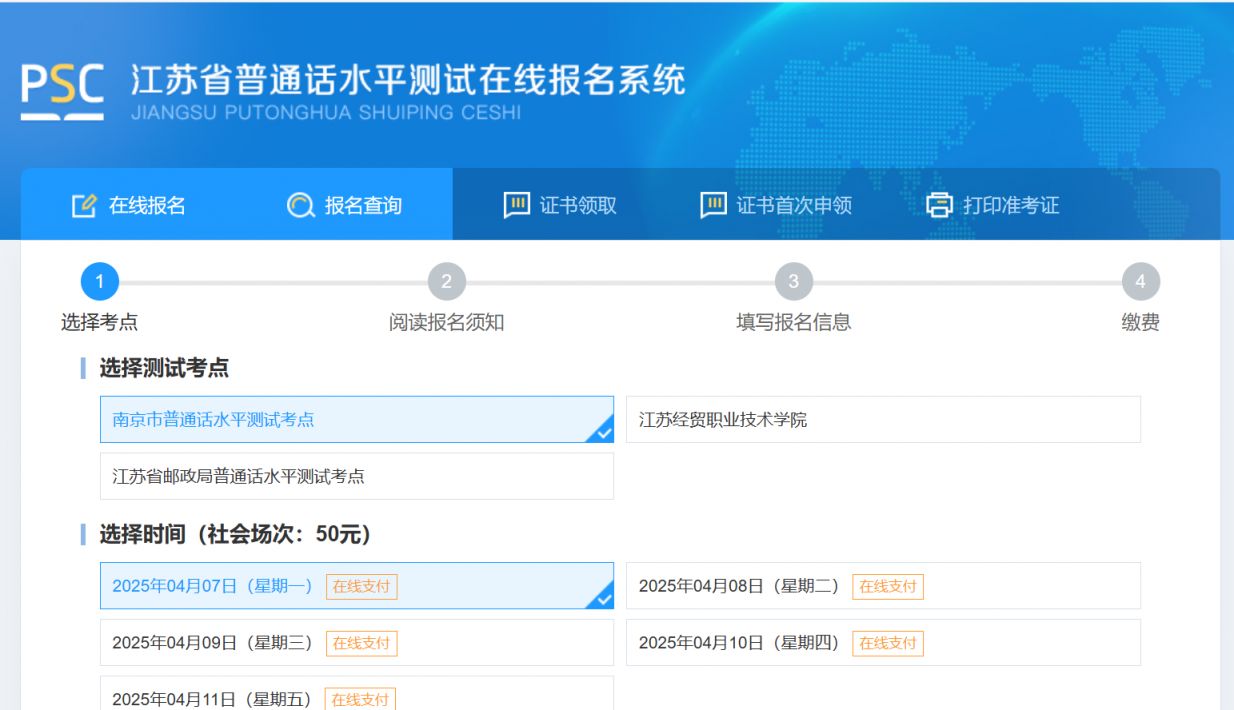The height and width of the screenshot is (710, 1234).
Task: Click the JIANGSU PUTONGHUA SHUIPING CESHI subtitle
Action: click(326, 113)
